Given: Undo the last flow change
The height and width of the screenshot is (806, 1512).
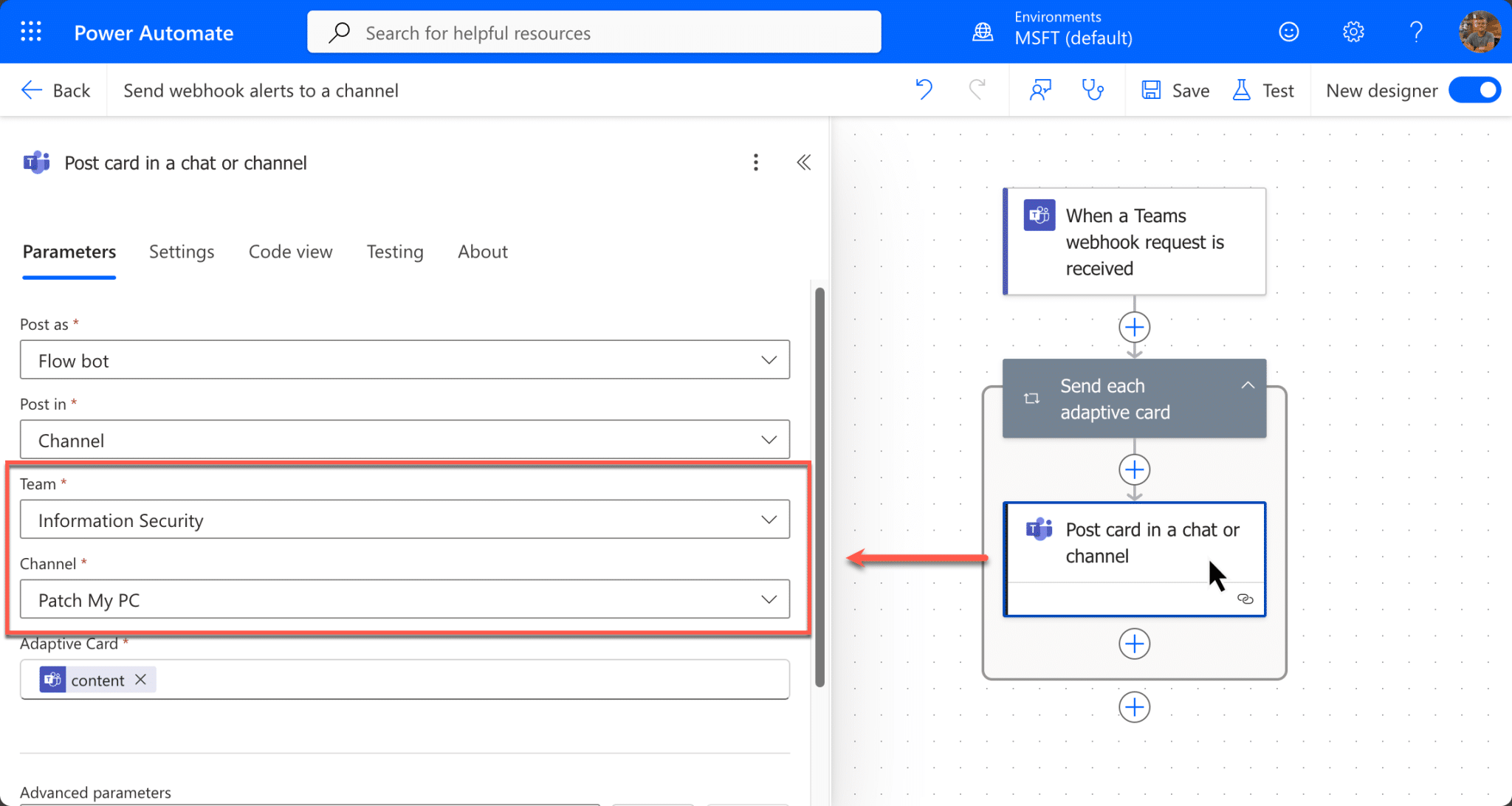Looking at the screenshot, I should (924, 89).
